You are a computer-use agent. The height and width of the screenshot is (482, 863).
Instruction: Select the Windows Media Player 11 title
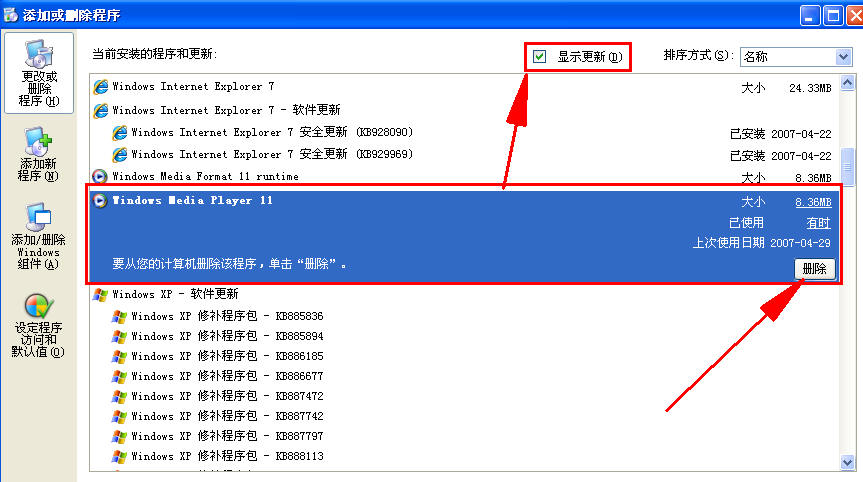click(x=192, y=201)
